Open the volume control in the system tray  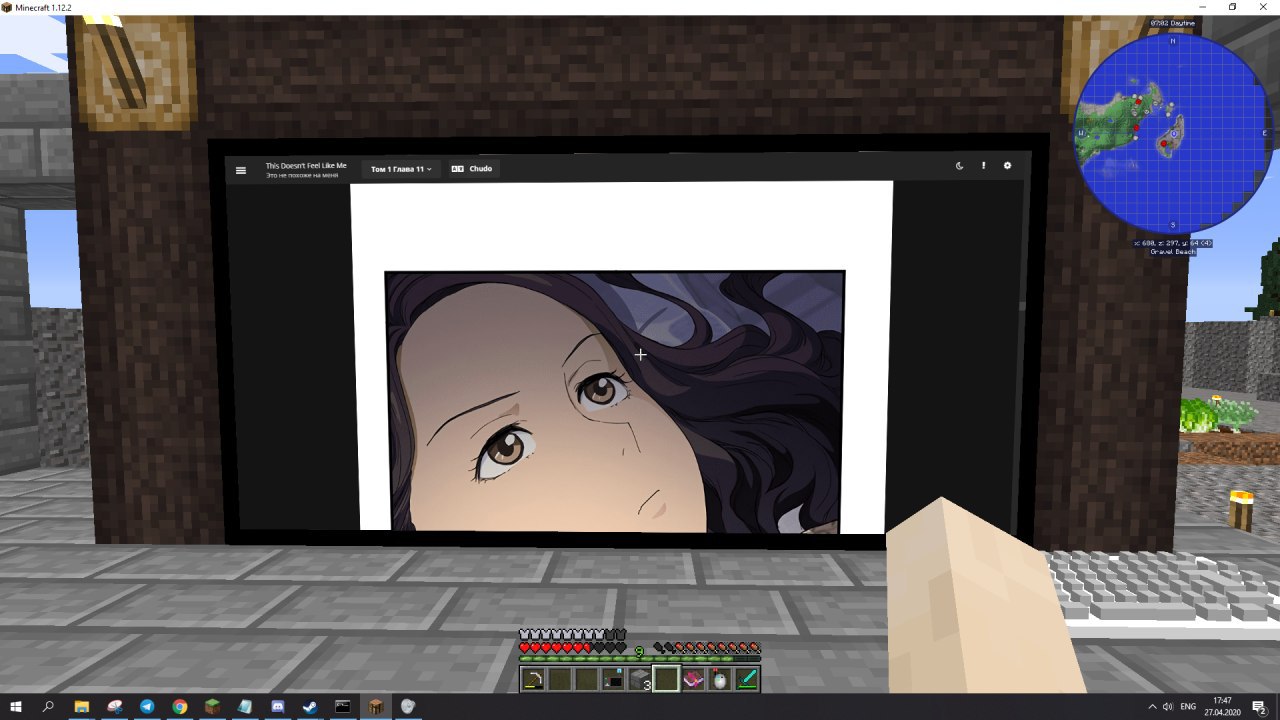(x=1168, y=707)
